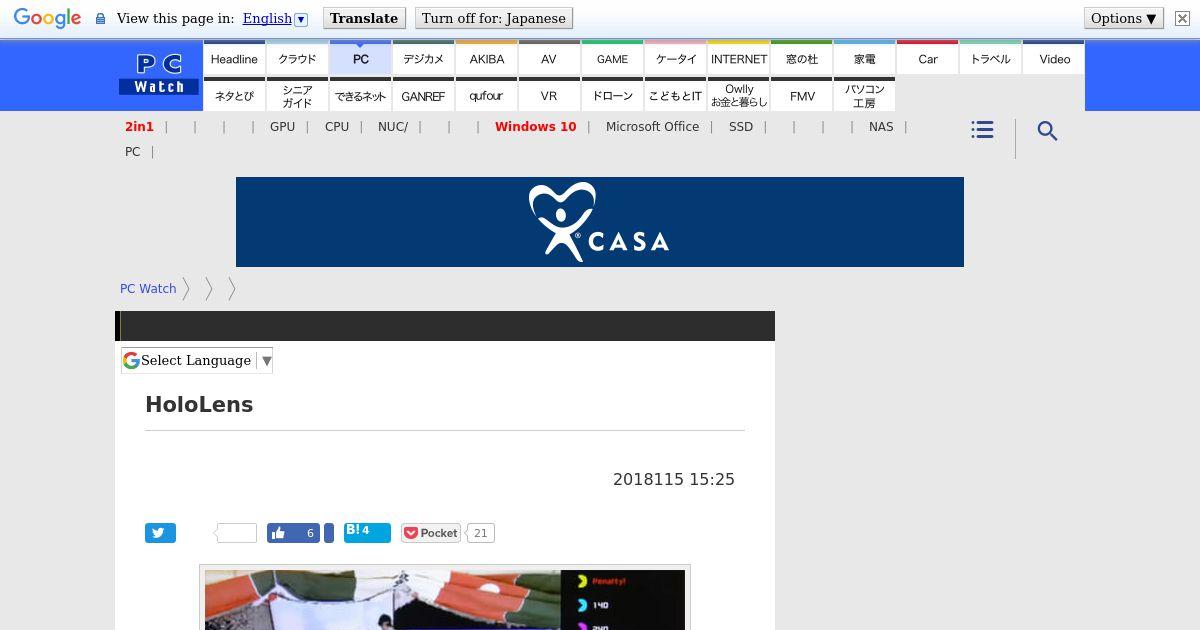The width and height of the screenshot is (1200, 630).
Task: Click the 2in1 topic link
Action: coord(139,127)
